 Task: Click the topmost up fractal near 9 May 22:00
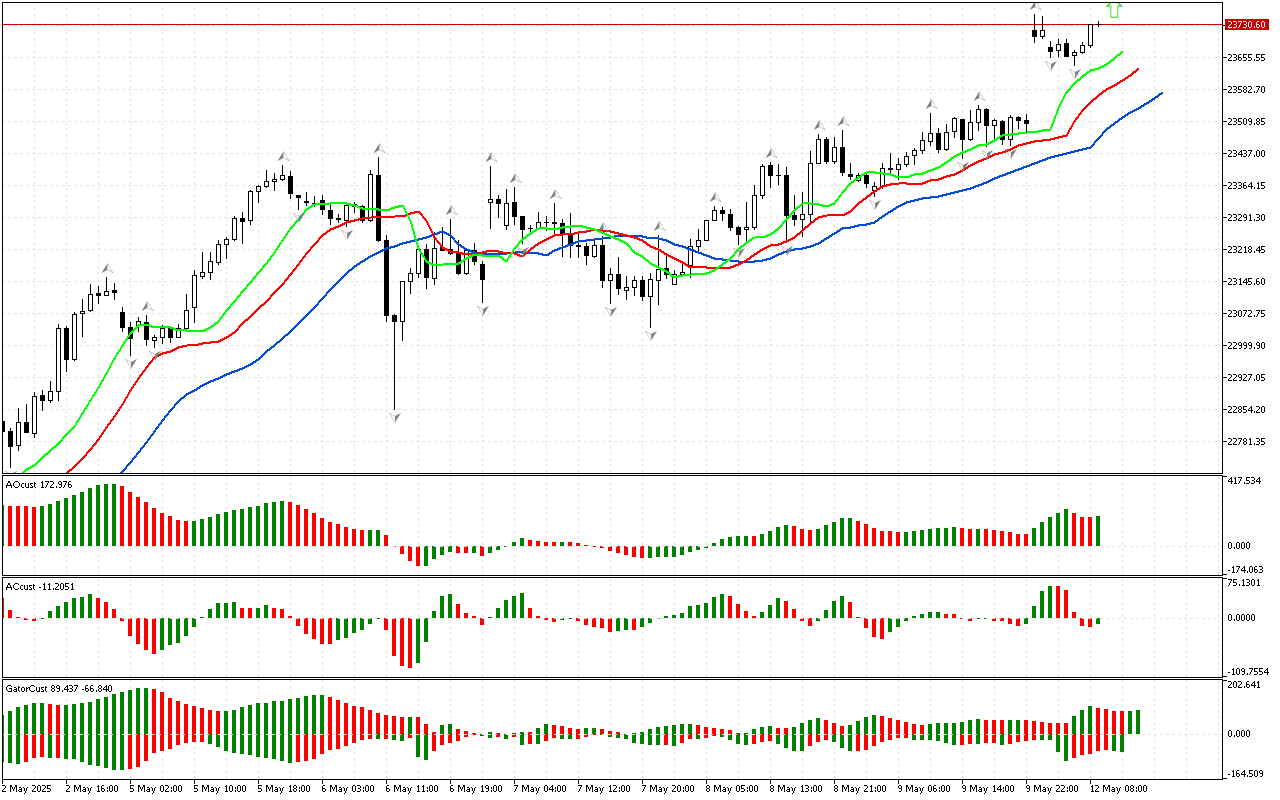coord(1035,7)
